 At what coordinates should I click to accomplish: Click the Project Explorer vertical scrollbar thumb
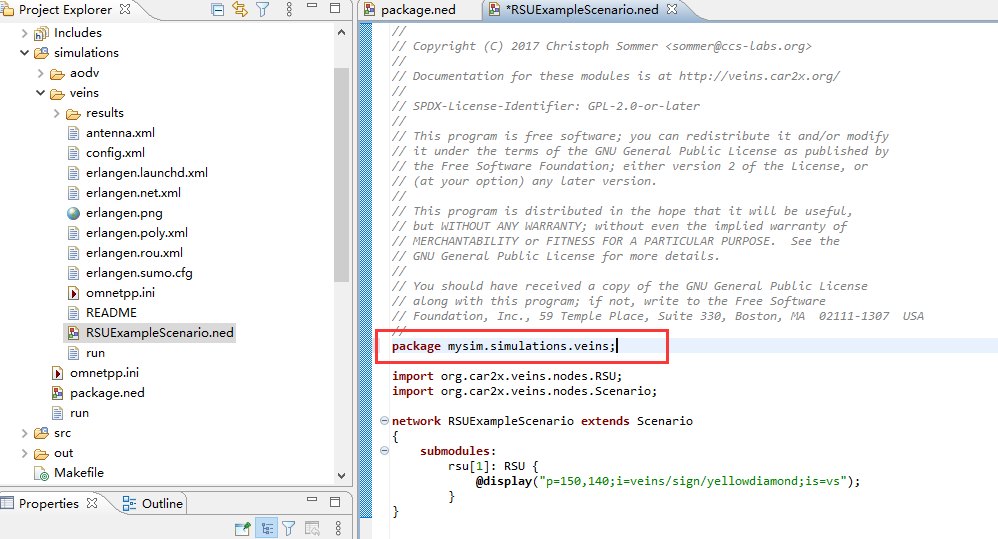(341, 174)
